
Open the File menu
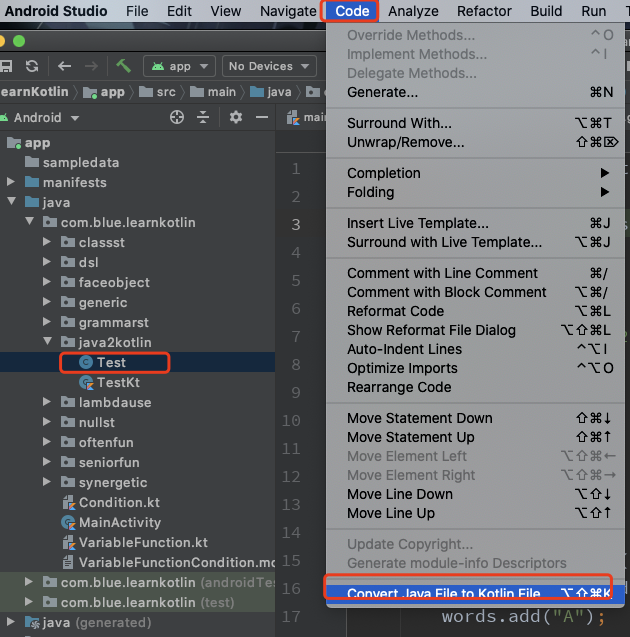[x=137, y=11]
